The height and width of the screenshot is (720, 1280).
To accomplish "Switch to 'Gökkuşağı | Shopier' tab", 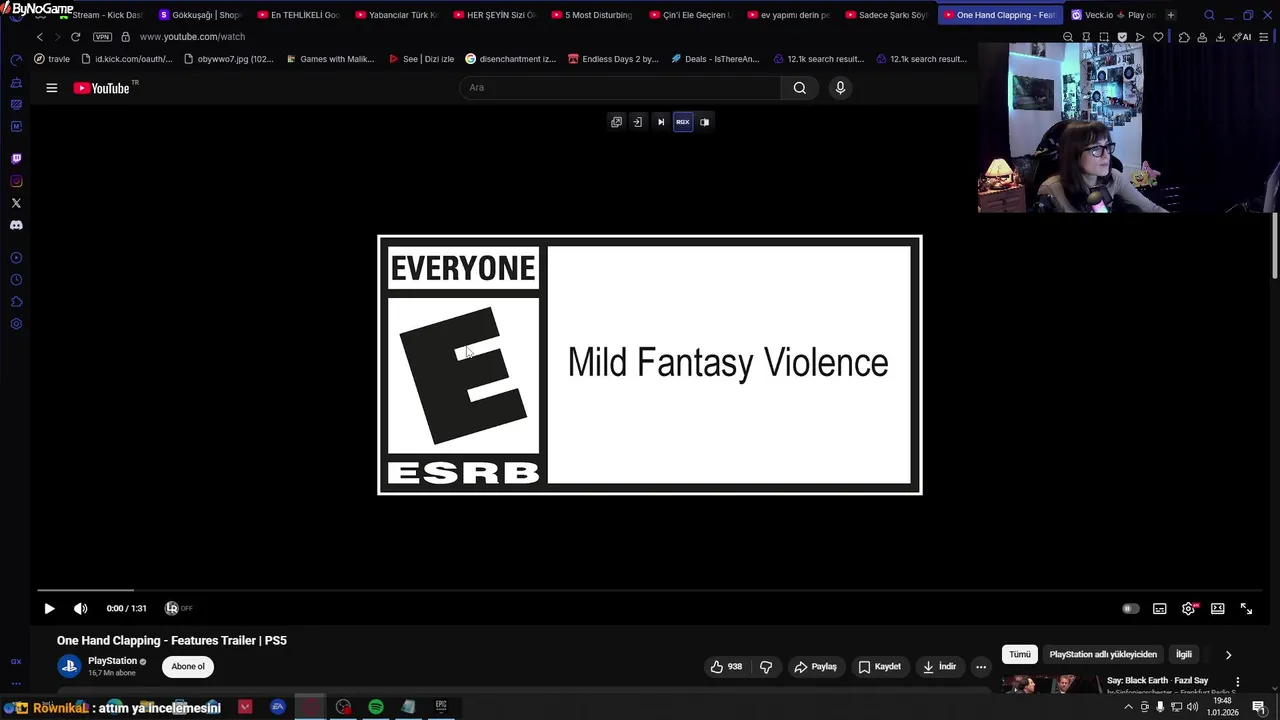I will pos(198,15).
